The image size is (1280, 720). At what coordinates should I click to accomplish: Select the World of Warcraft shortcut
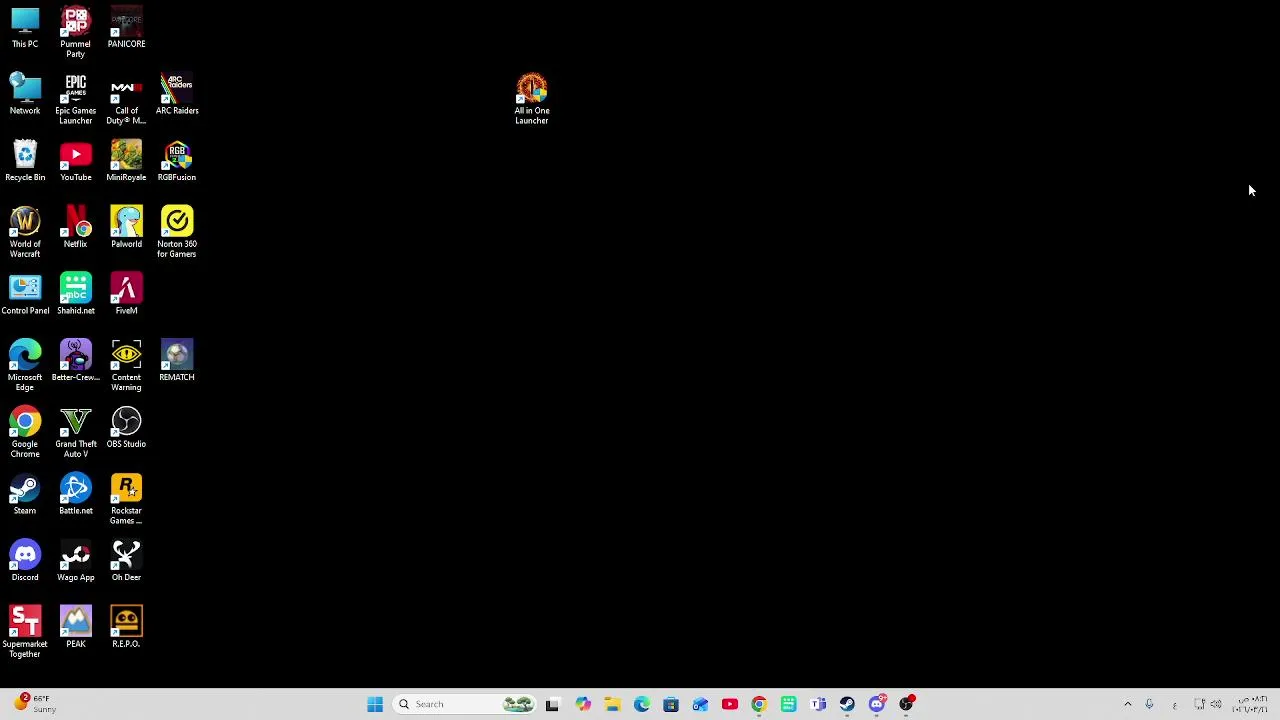pyautogui.click(x=25, y=232)
